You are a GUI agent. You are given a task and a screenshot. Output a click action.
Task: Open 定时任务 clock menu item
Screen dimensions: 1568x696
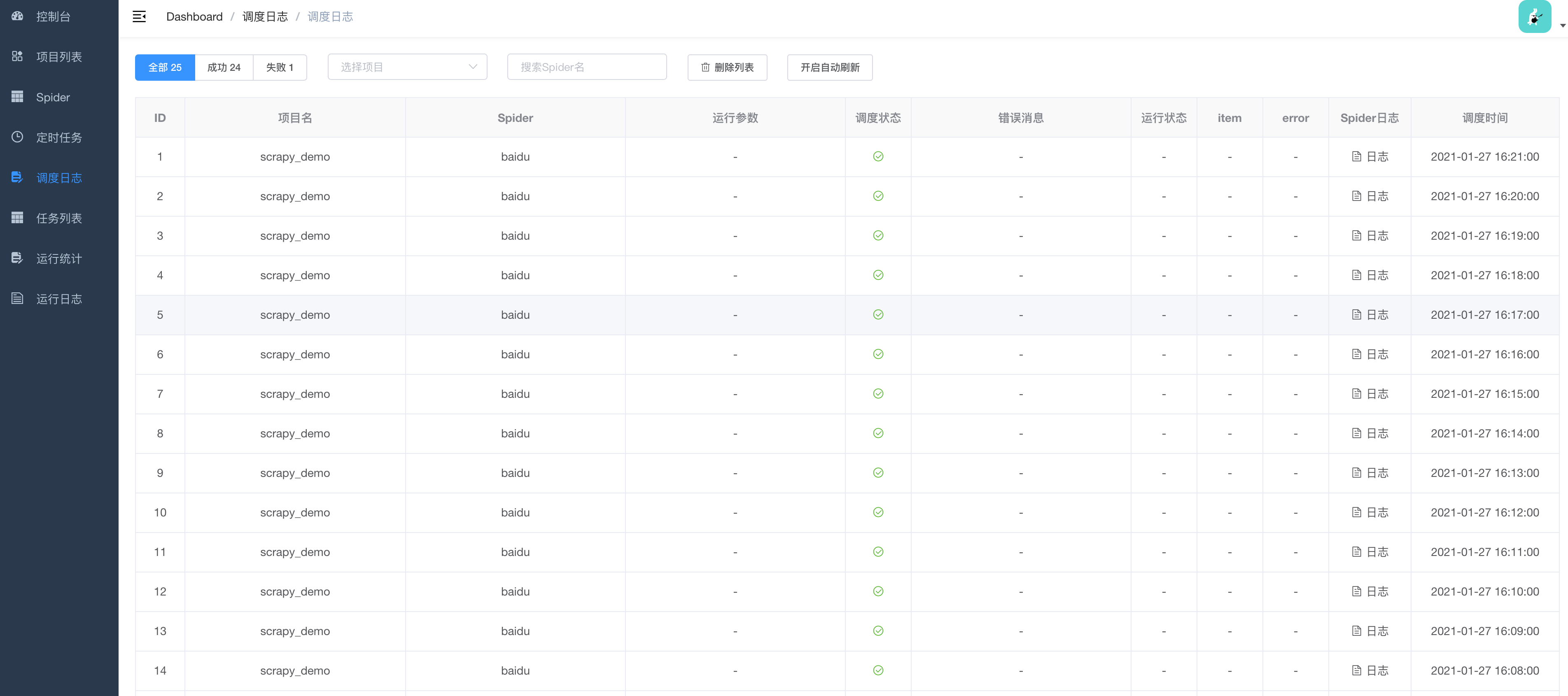pos(58,138)
